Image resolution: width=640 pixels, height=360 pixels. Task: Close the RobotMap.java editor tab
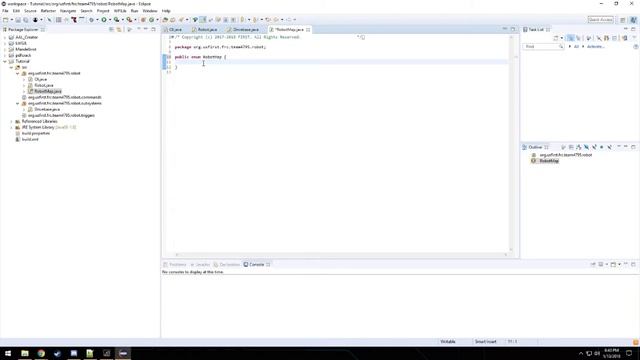308,29
